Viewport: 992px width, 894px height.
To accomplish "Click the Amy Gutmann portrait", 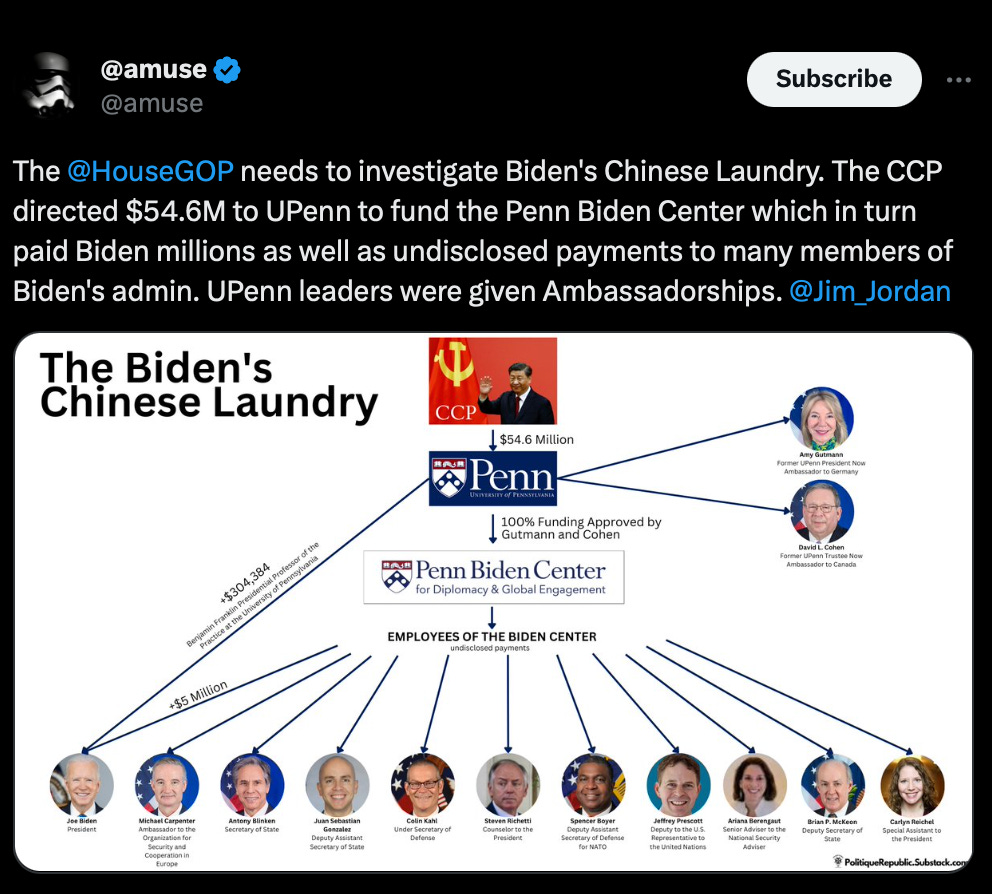I will point(821,418).
